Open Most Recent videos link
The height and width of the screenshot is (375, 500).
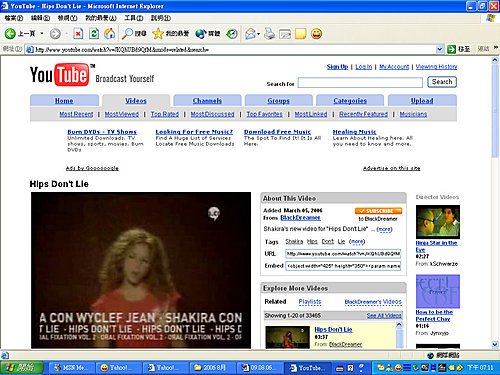tap(76, 114)
